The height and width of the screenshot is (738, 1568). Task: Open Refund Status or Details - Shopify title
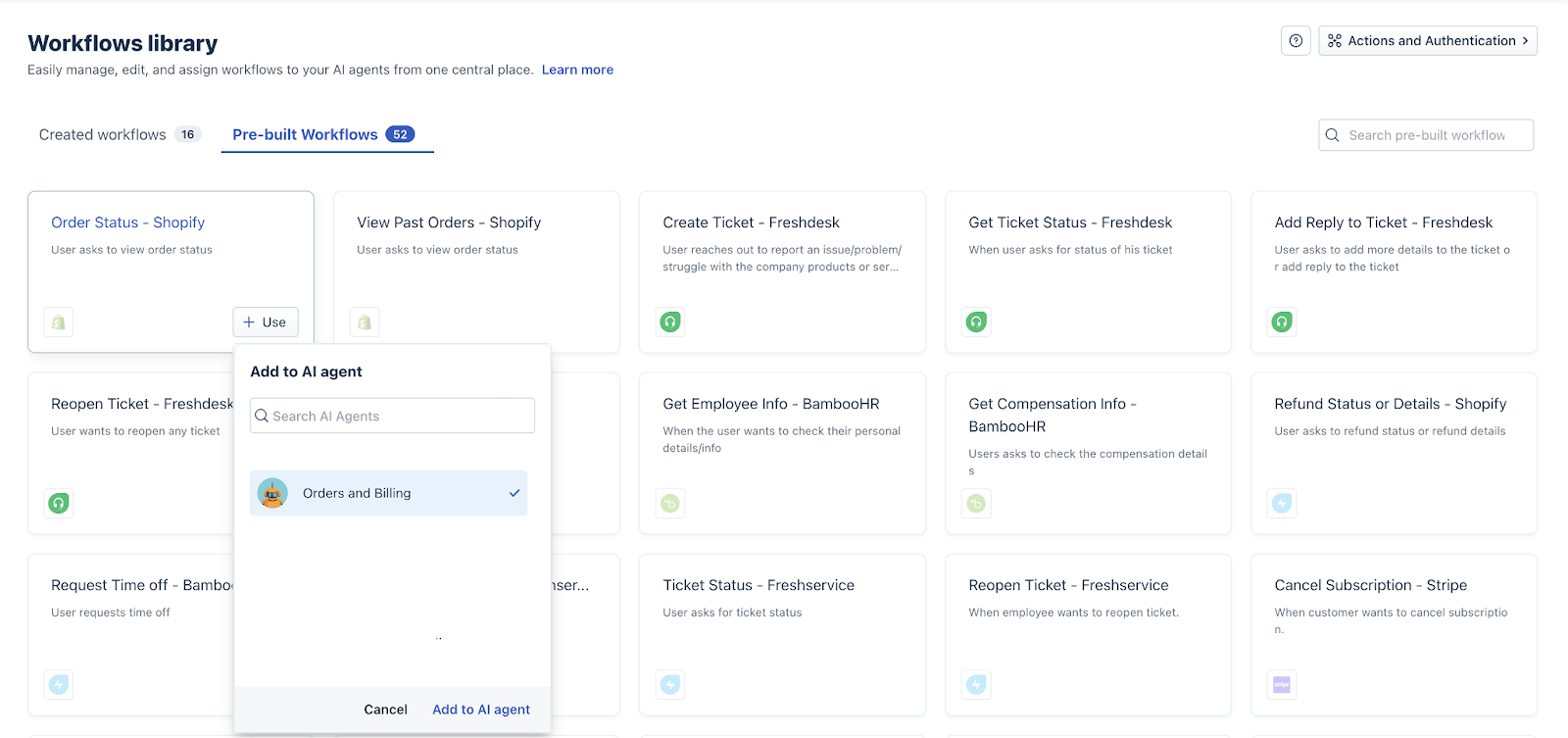pos(1391,404)
